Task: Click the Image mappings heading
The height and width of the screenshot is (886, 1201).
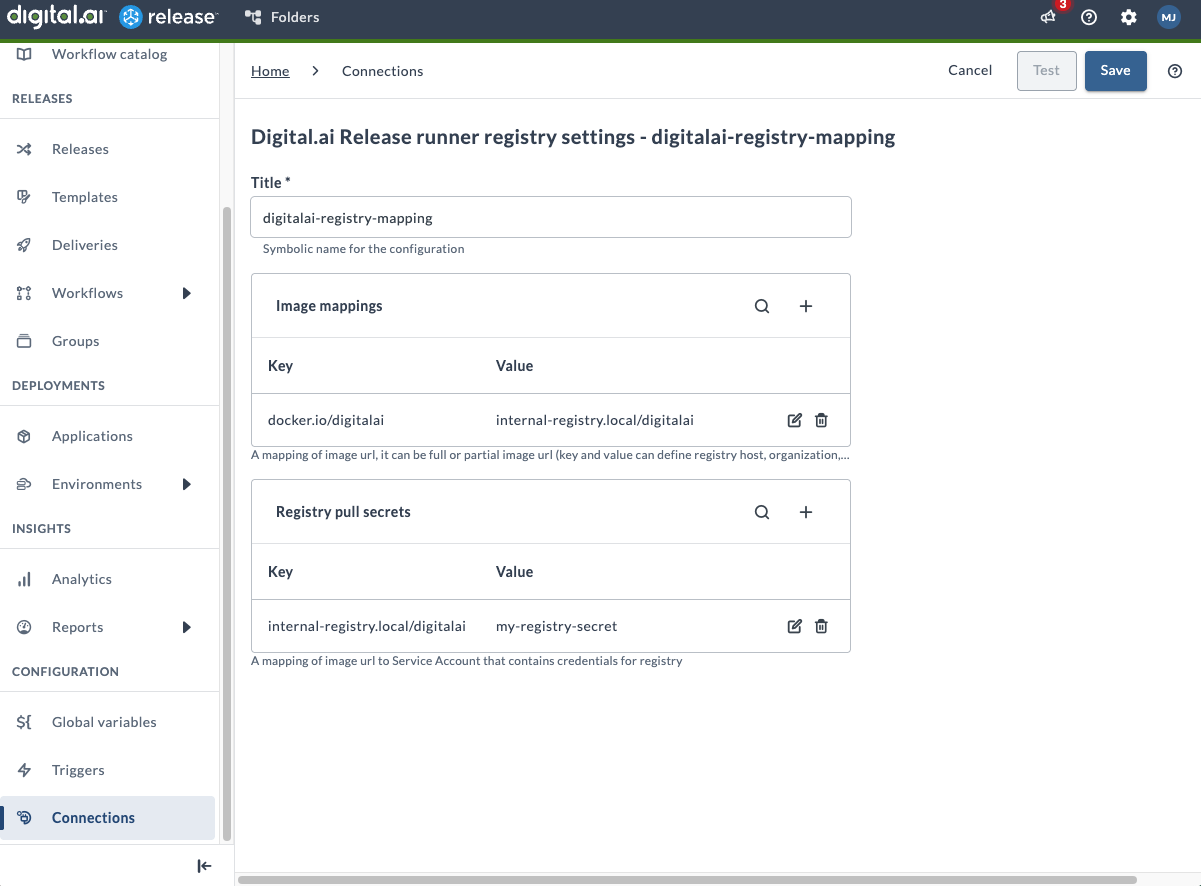Action: 329,306
